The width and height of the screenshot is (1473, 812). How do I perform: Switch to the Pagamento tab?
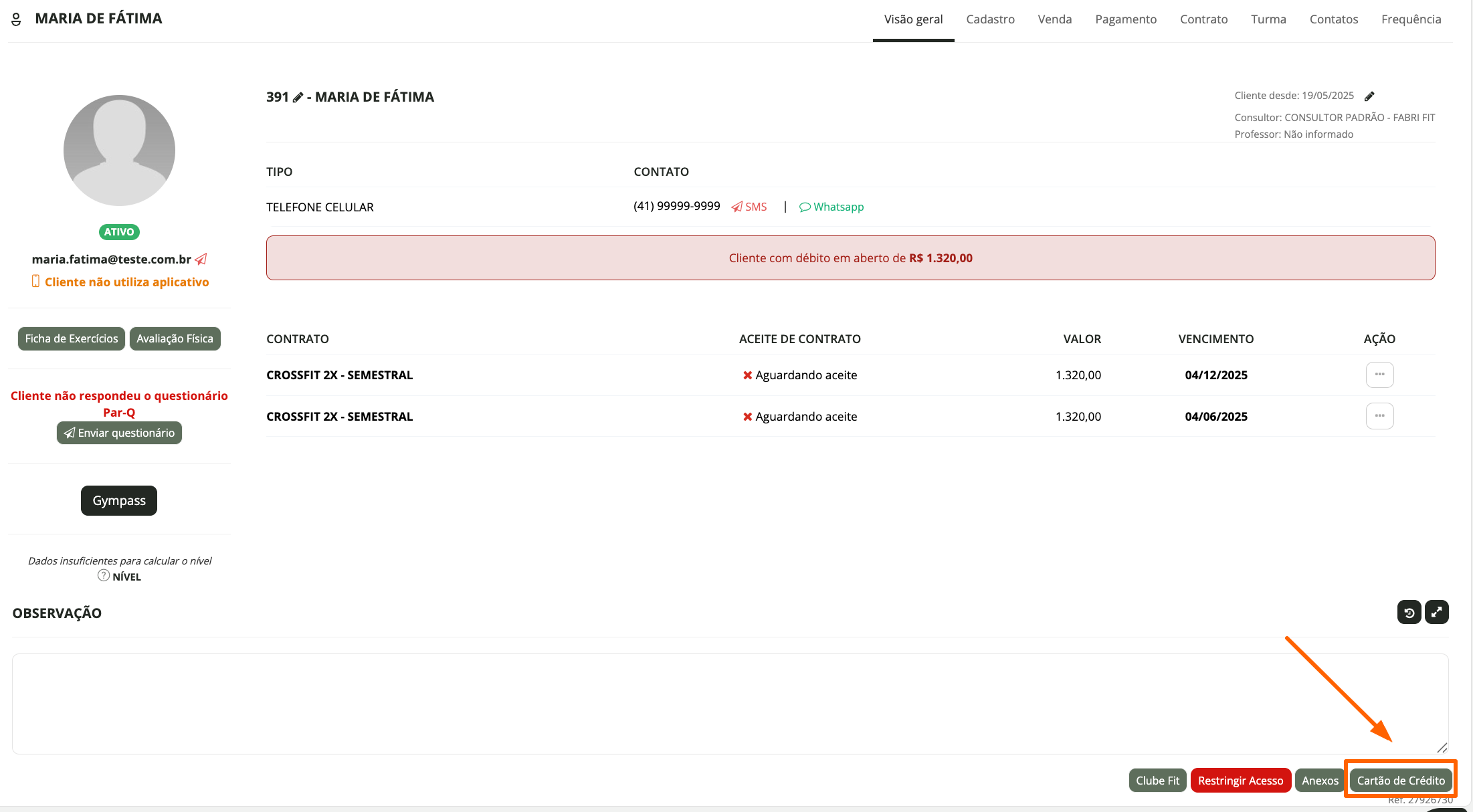[x=1126, y=19]
